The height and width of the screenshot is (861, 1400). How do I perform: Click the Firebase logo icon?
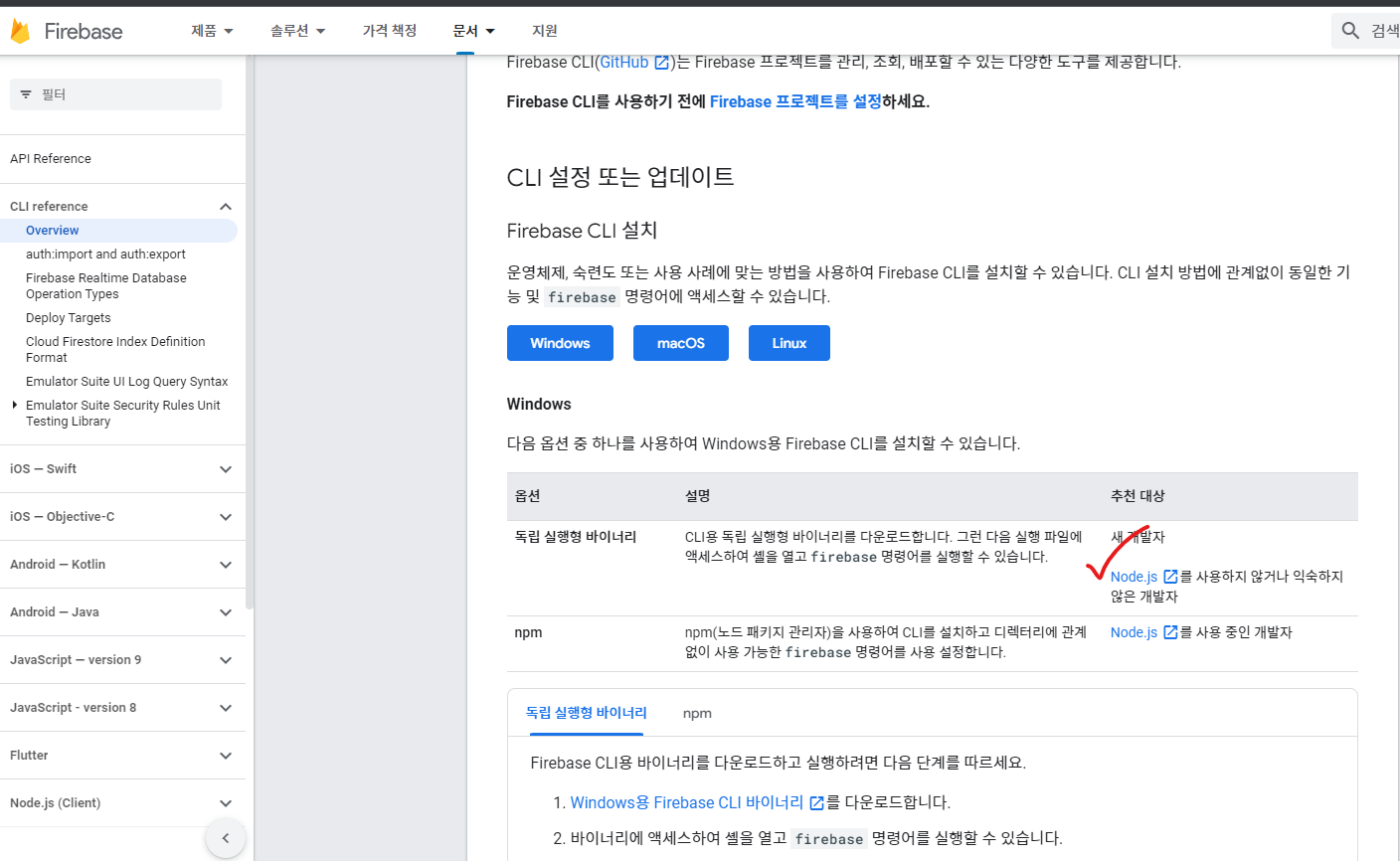[20, 31]
